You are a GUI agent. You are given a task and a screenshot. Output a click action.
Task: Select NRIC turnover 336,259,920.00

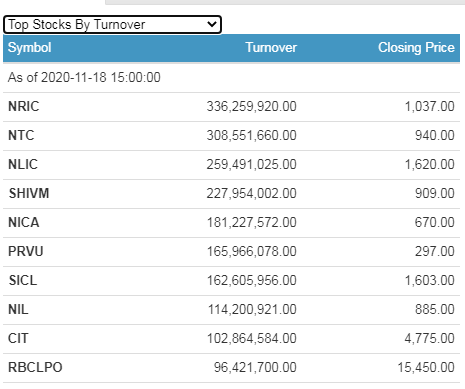[251, 107]
